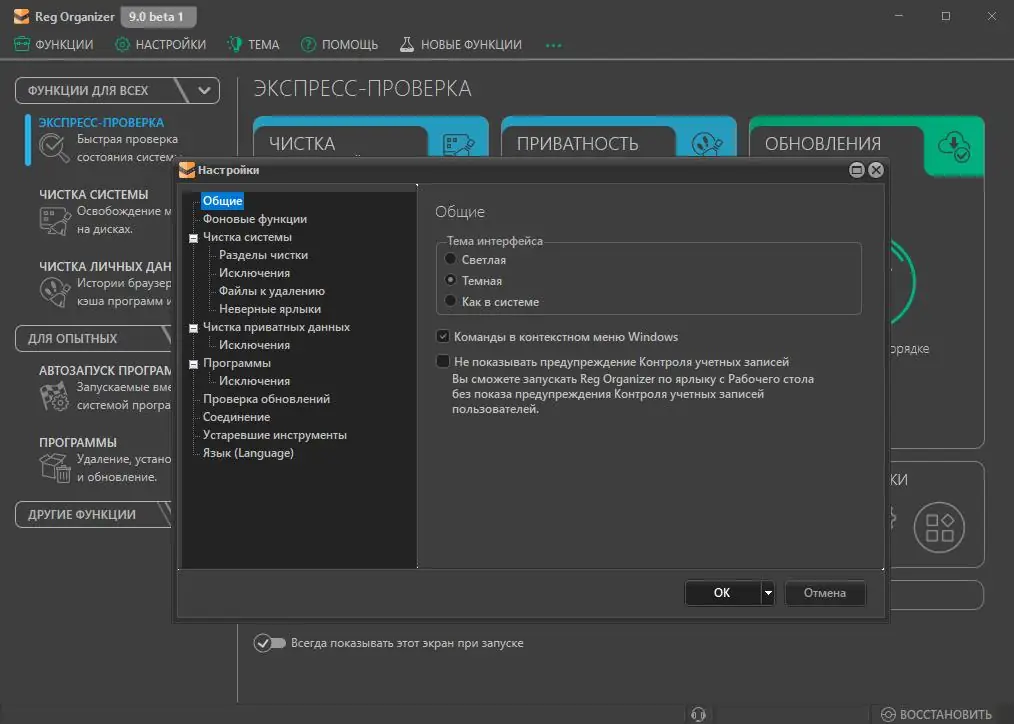Click the round apps grid icon at bottom right
The width and height of the screenshot is (1014, 724).
click(x=939, y=527)
